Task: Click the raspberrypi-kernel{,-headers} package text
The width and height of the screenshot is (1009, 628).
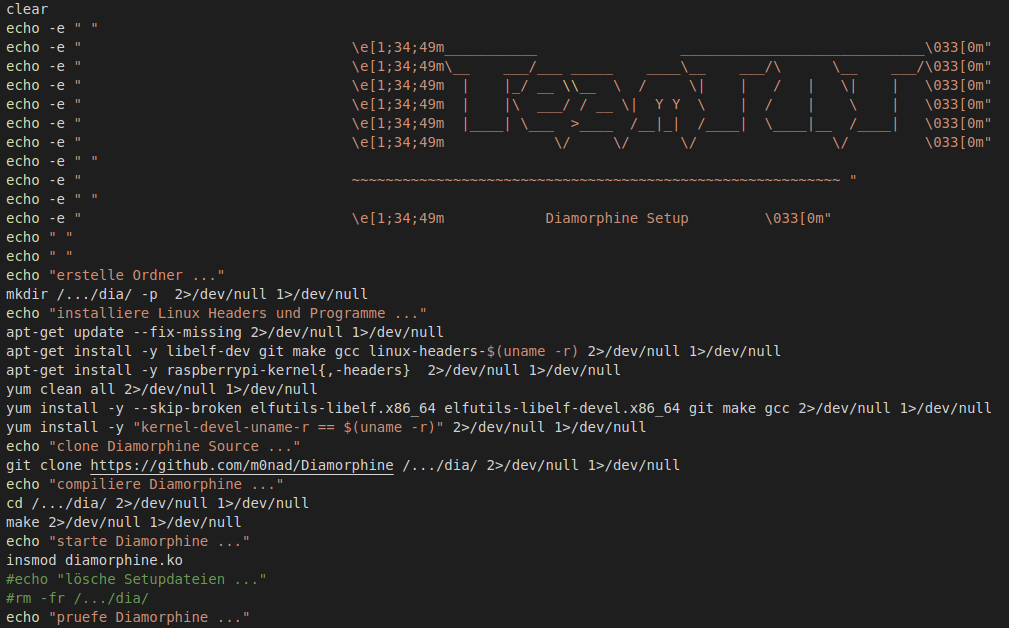Action: pyautogui.click(x=288, y=371)
